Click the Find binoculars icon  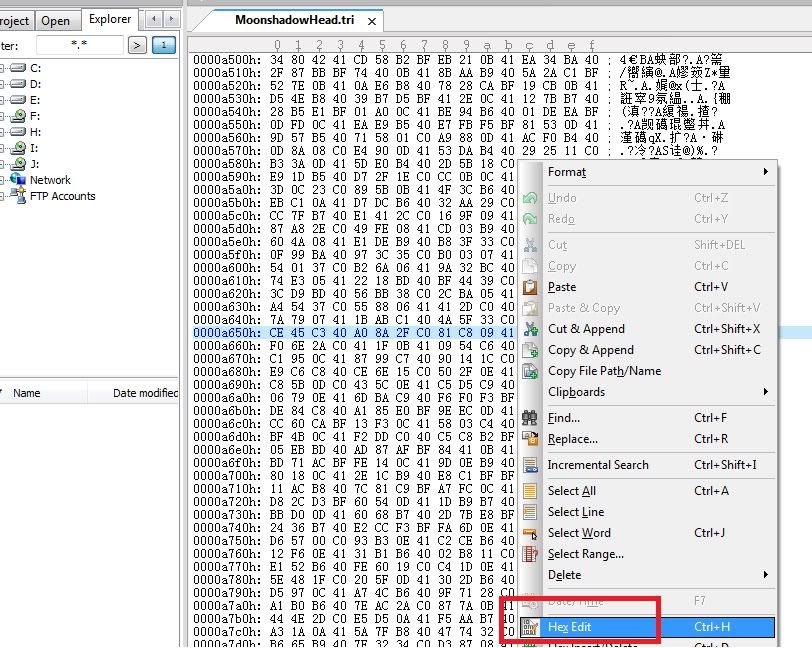pyautogui.click(x=531, y=418)
